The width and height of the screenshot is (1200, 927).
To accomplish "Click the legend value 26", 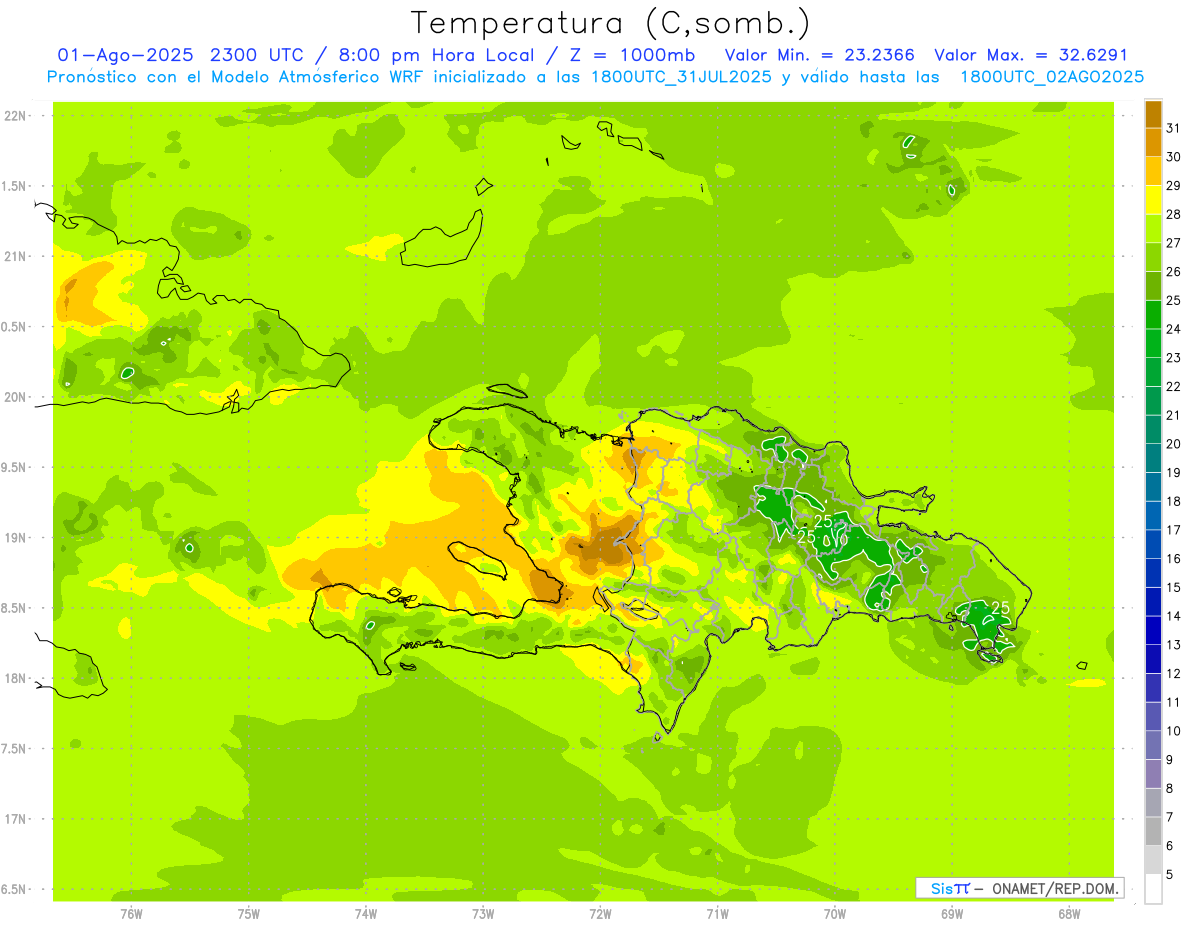I will (1174, 272).
